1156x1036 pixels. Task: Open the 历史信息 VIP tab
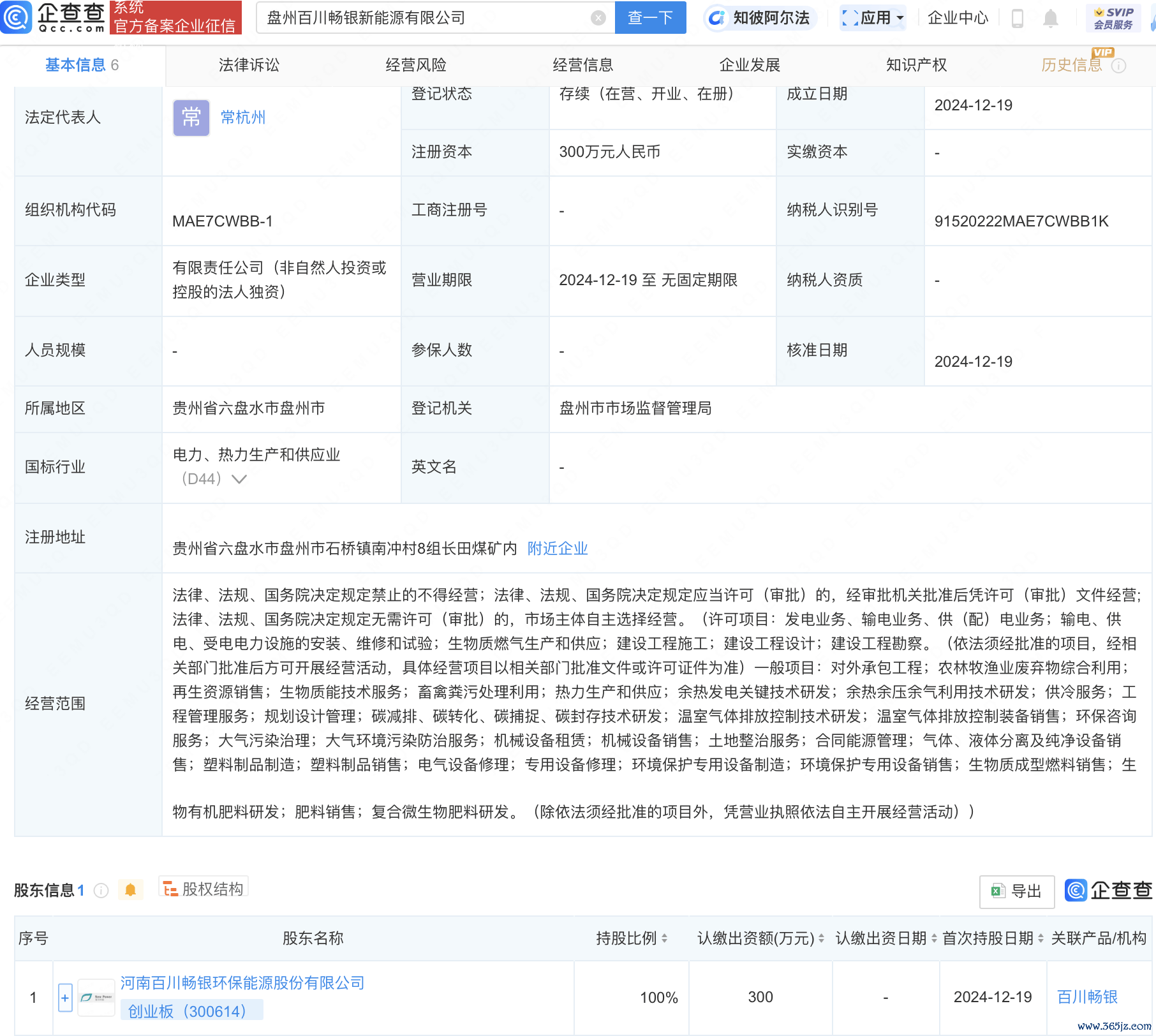[x=1072, y=65]
